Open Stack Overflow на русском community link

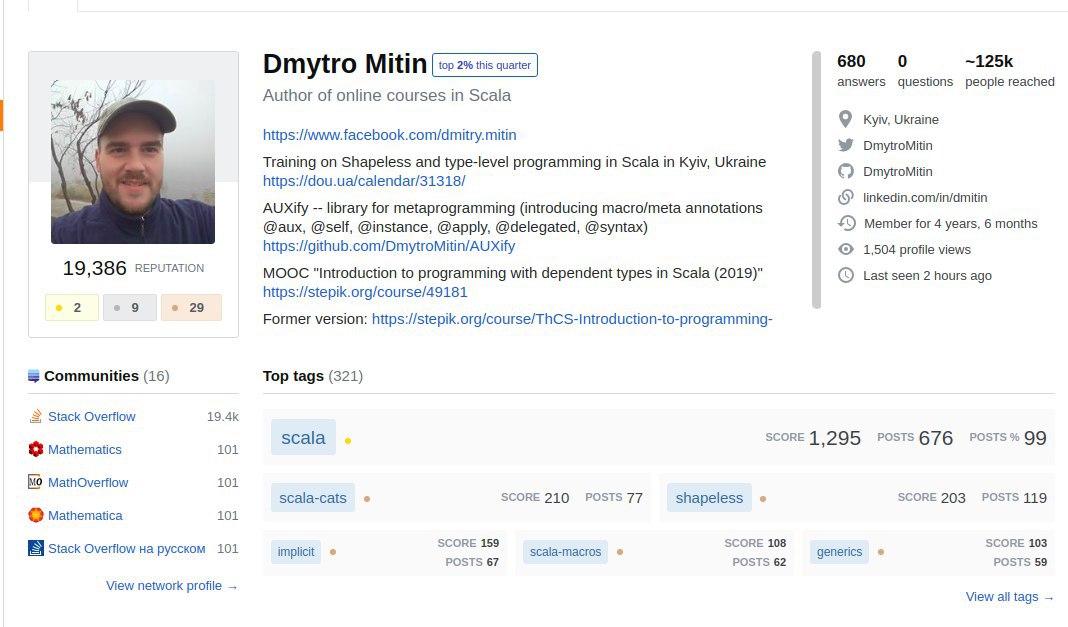point(126,548)
